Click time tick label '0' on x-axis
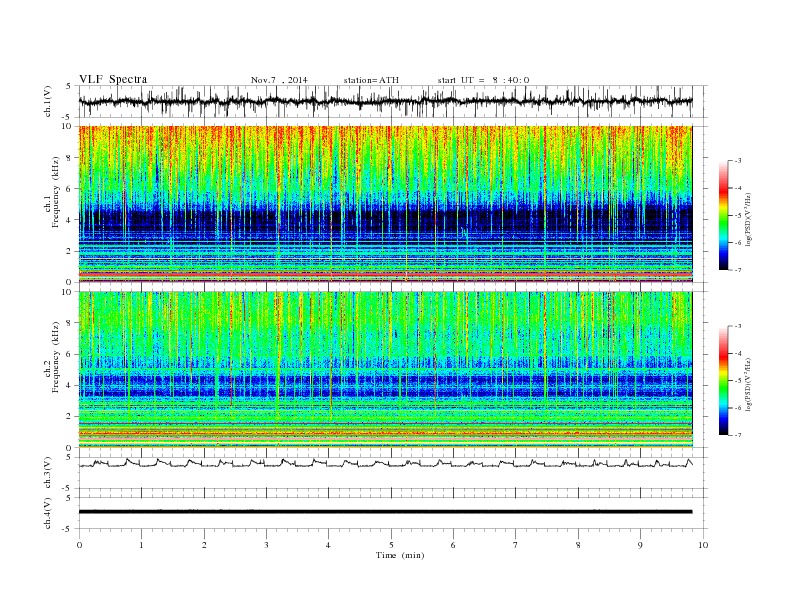This screenshot has width=792, height=612. 79,545
